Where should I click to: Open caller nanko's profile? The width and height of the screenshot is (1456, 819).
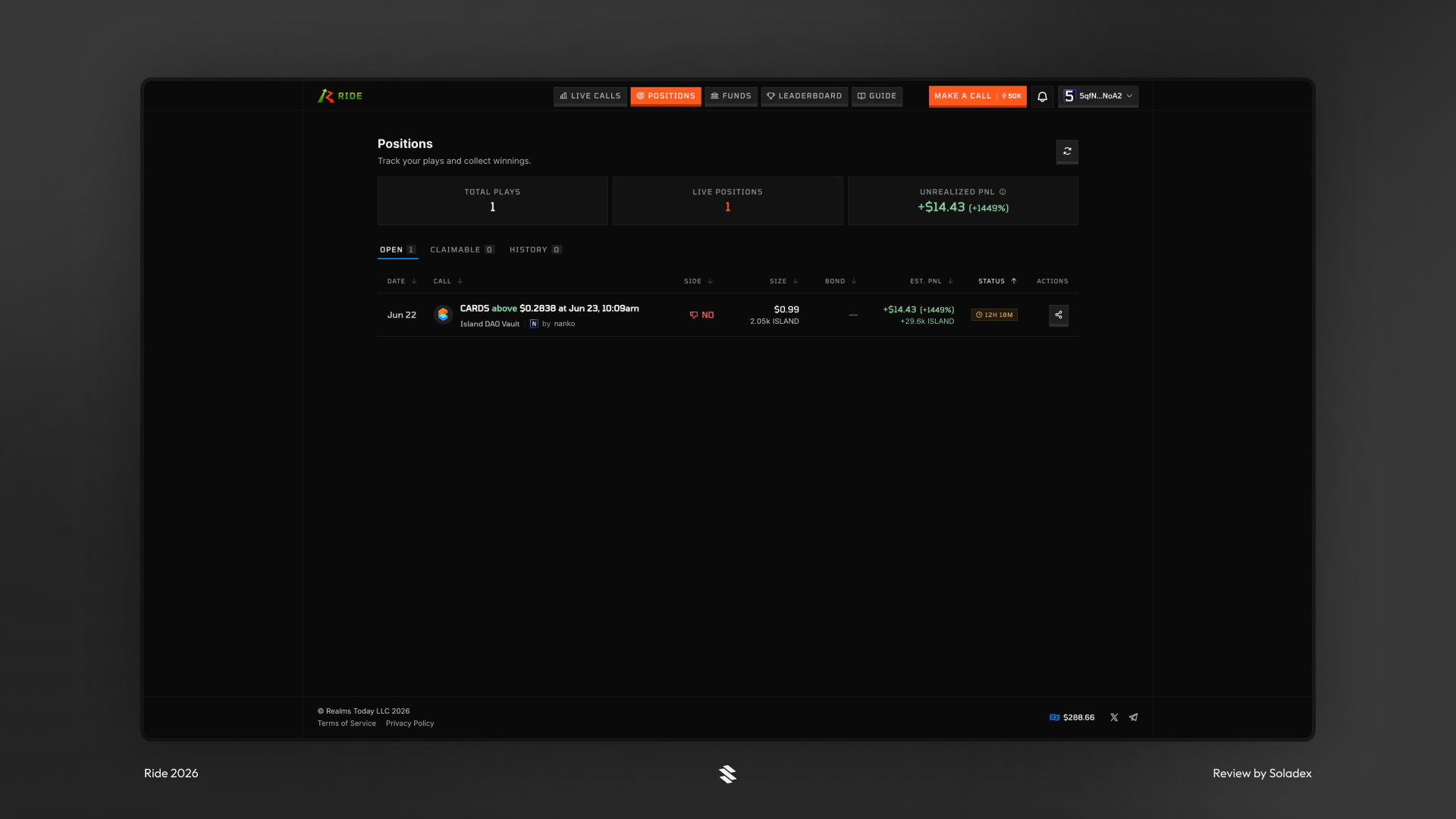(564, 324)
